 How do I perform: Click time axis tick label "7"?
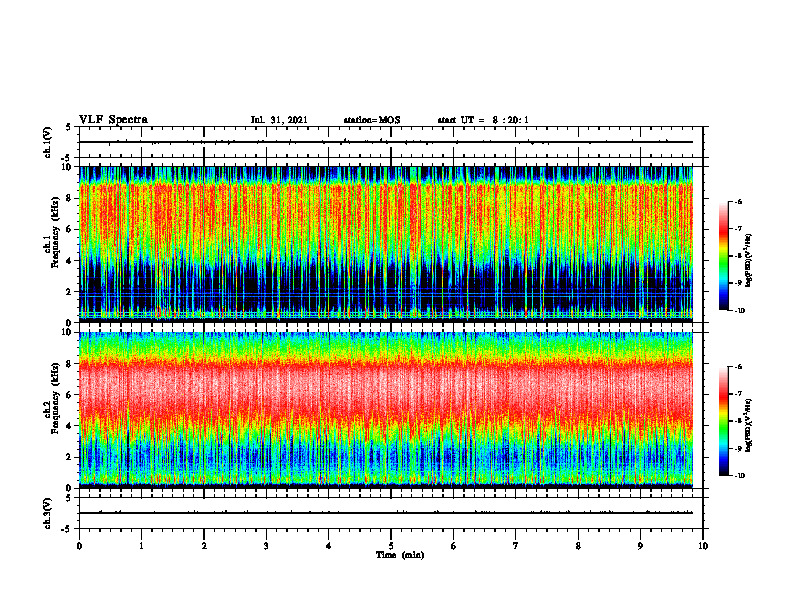coord(516,546)
